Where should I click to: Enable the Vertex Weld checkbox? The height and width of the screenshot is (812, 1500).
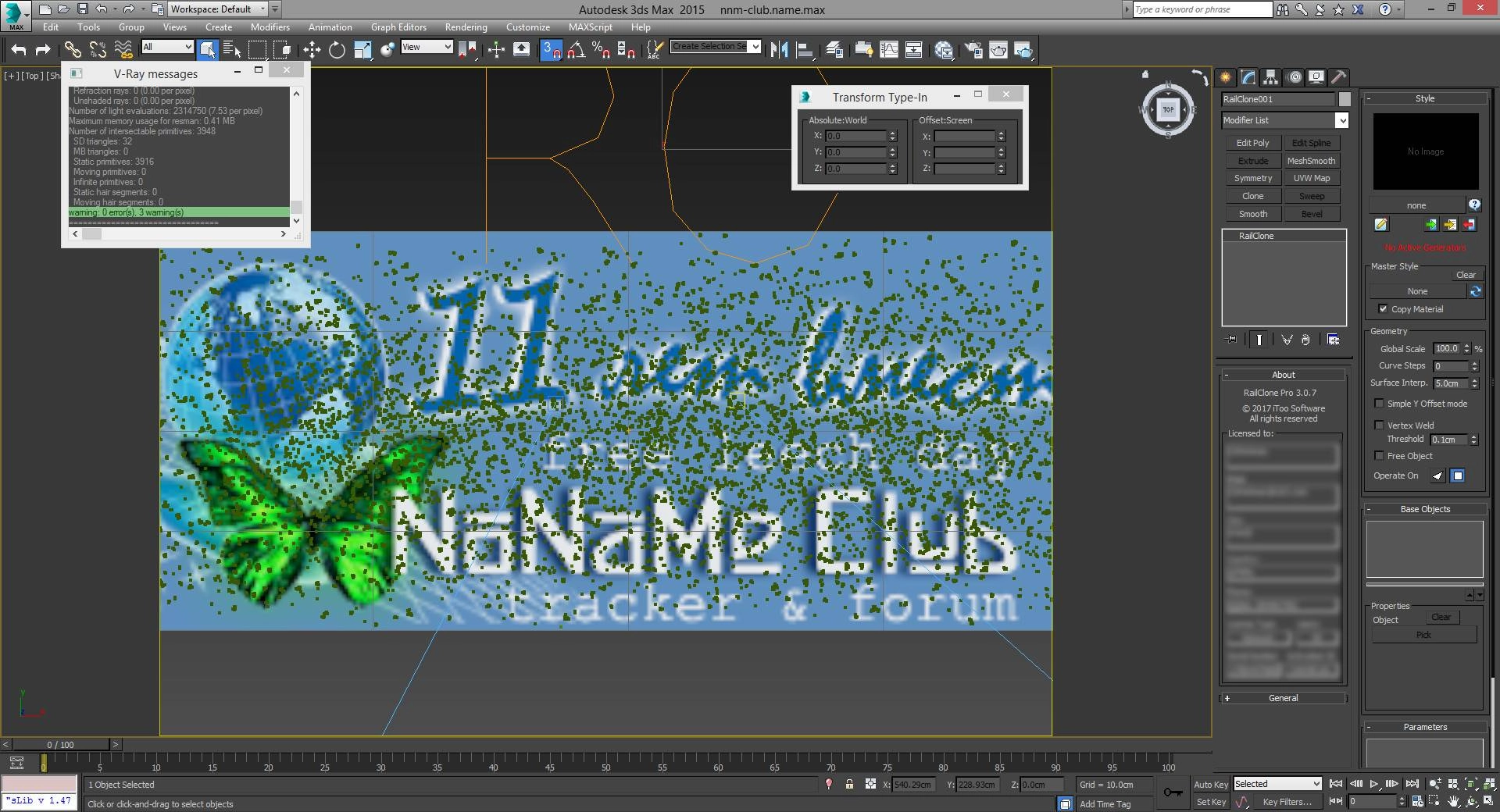pos(1379,426)
